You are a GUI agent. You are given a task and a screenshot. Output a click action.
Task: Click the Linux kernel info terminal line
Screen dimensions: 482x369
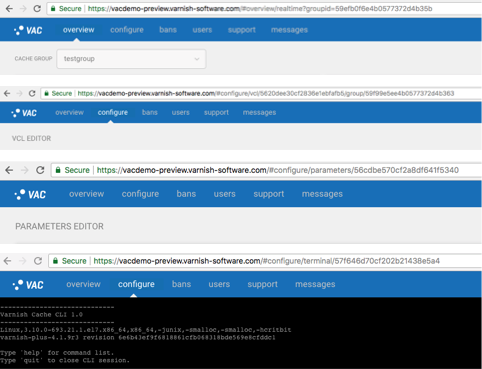click(x=146, y=330)
